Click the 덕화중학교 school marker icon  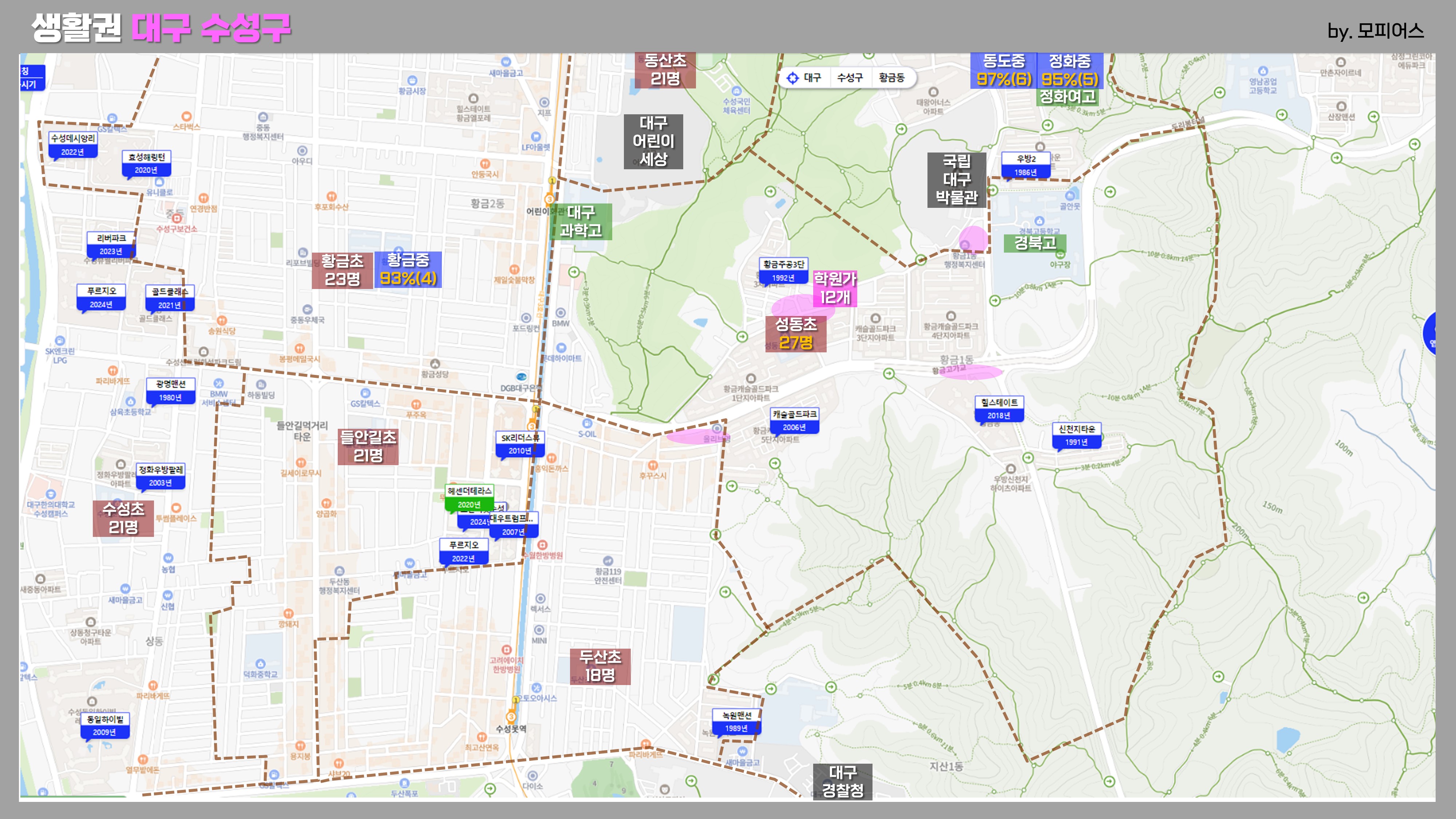tap(260, 664)
